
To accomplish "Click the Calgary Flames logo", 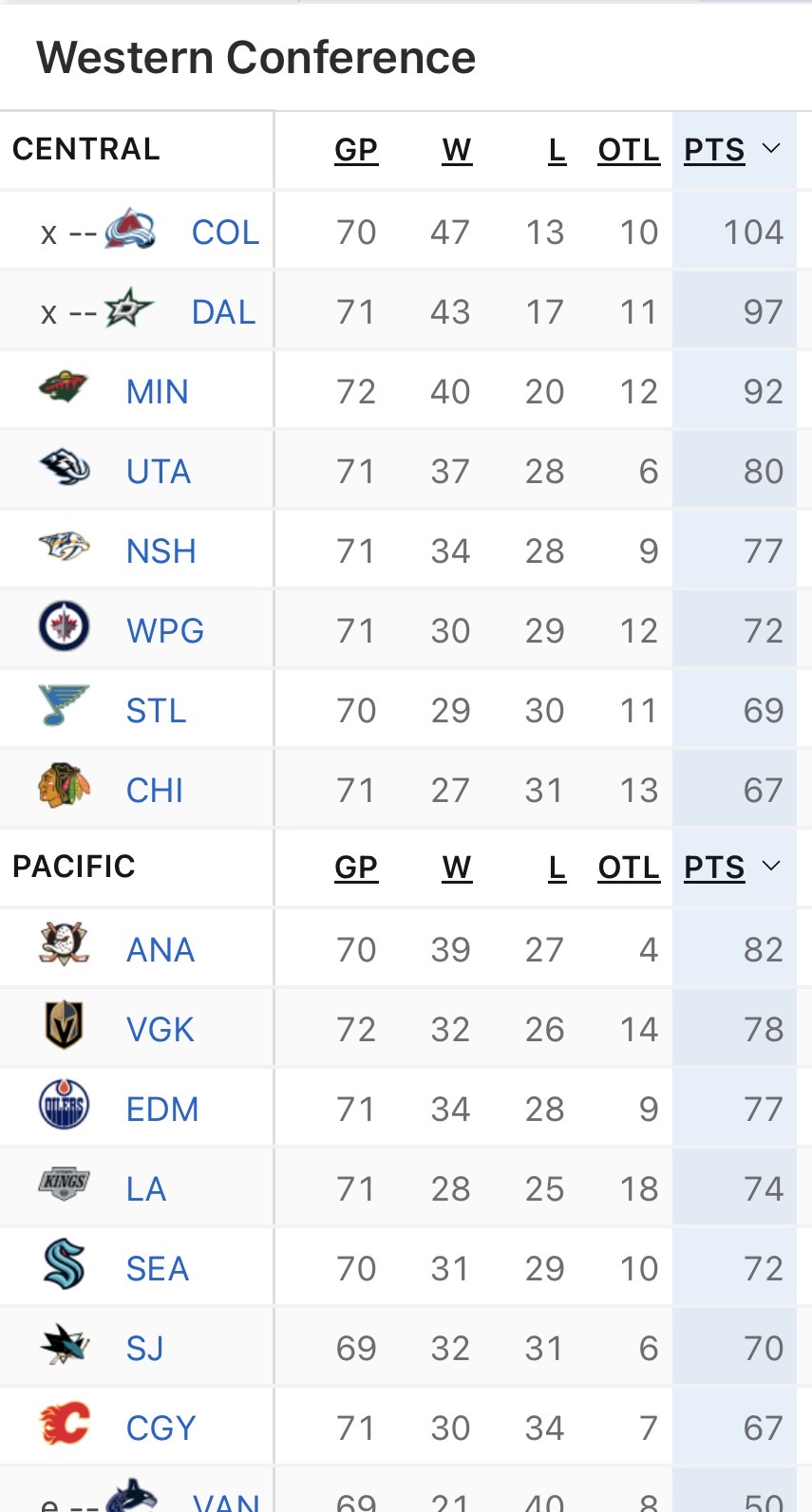I will coord(64,1425).
